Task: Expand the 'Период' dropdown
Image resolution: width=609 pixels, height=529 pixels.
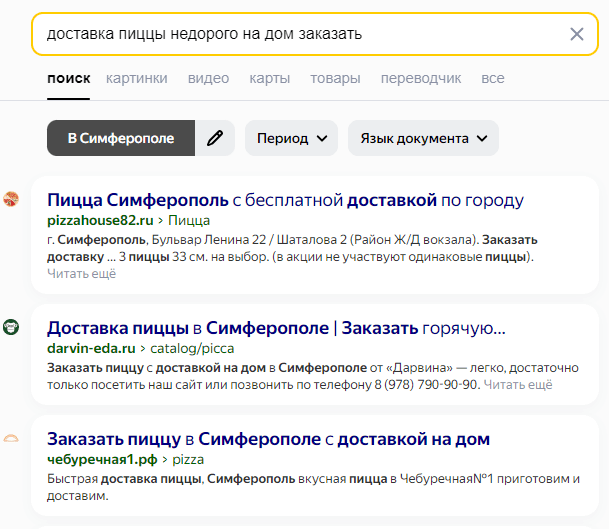Action: (x=291, y=138)
